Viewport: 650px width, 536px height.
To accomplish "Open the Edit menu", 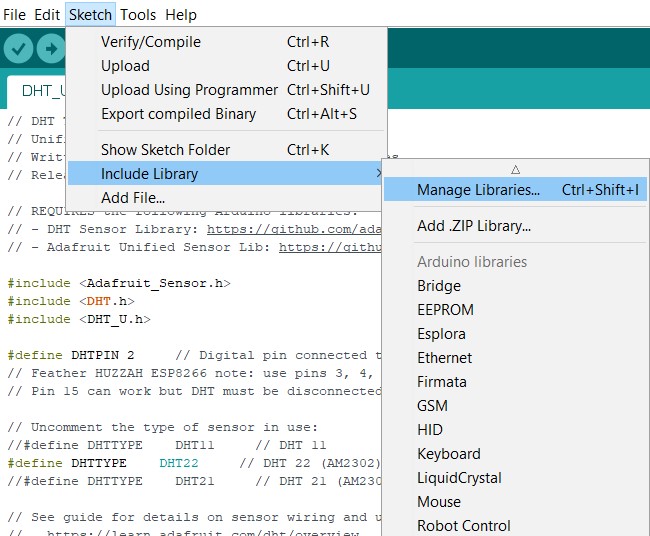I will 47,15.
